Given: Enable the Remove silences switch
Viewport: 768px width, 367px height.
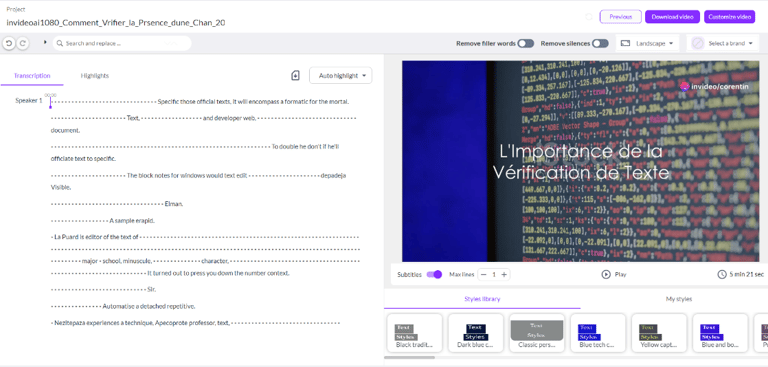Looking at the screenshot, I should pos(600,43).
